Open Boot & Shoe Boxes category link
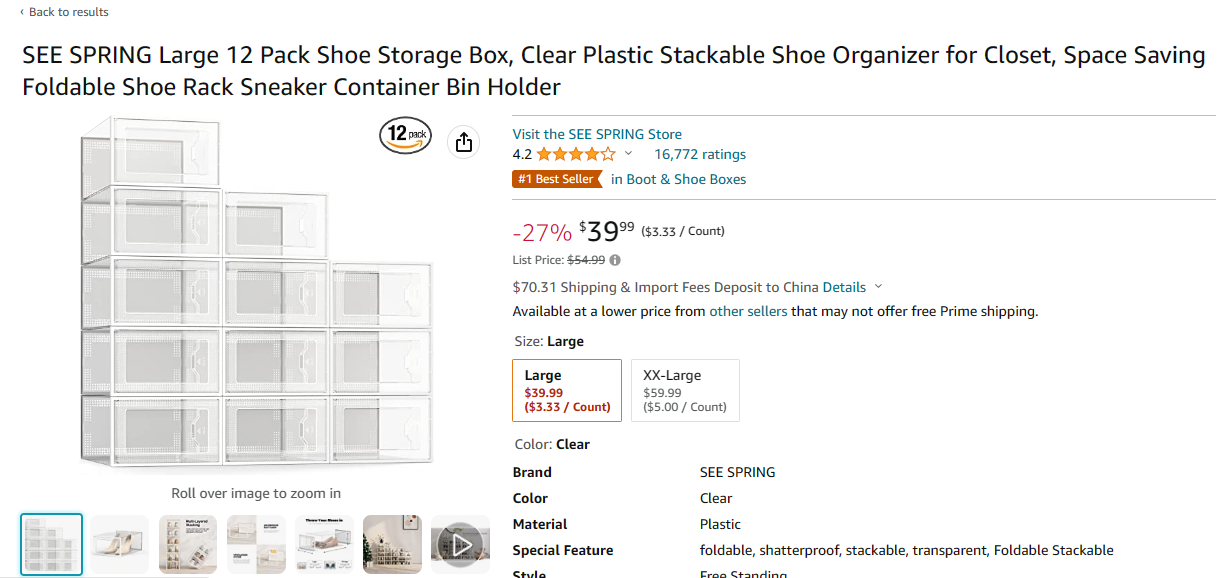 coord(678,179)
